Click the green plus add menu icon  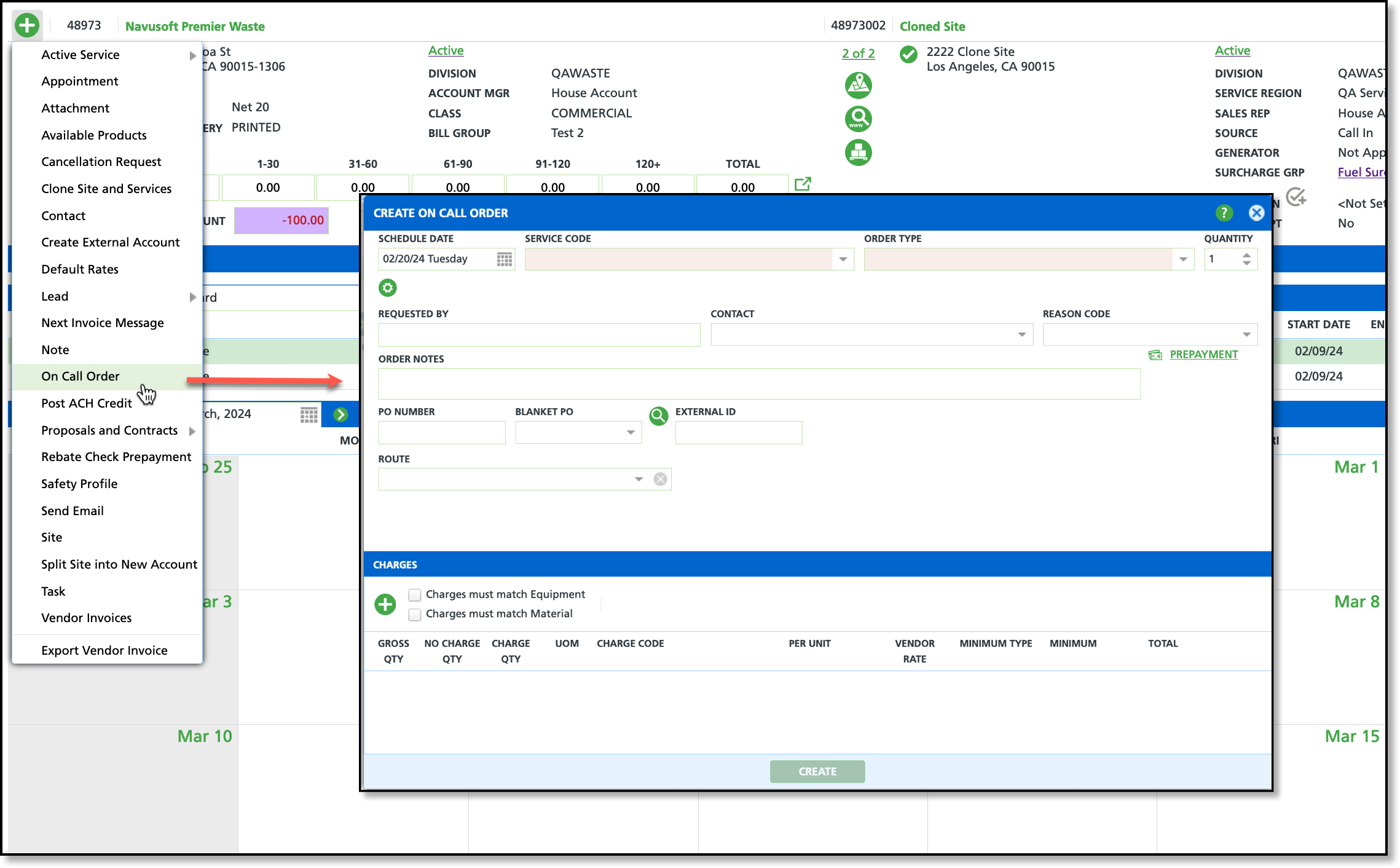tap(27, 26)
